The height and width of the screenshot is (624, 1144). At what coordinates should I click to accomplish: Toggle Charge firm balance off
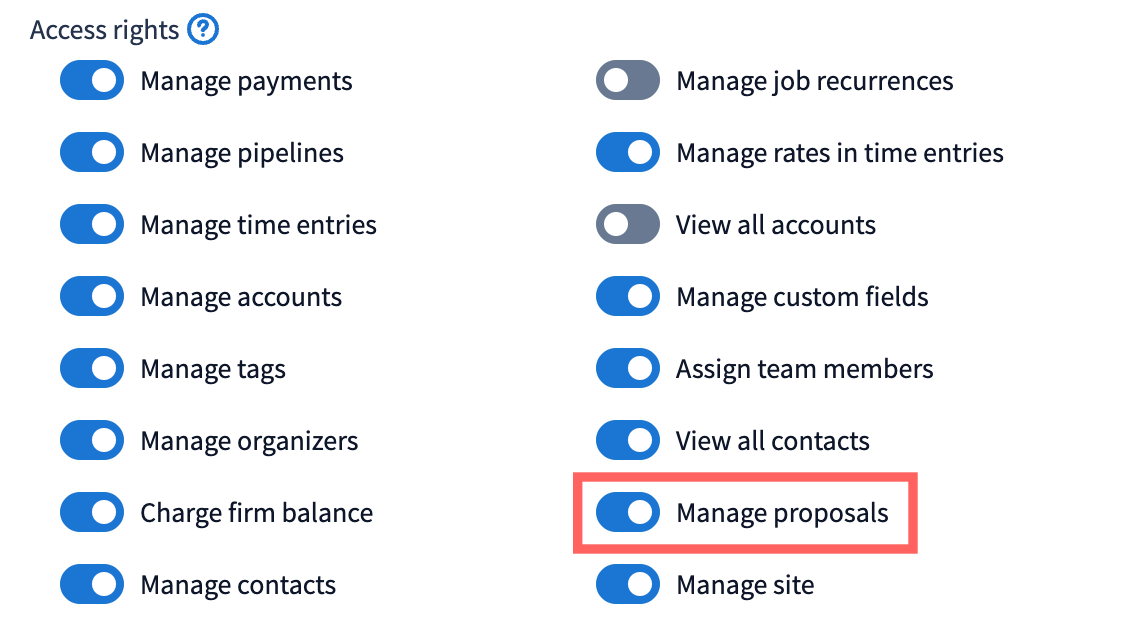92,513
